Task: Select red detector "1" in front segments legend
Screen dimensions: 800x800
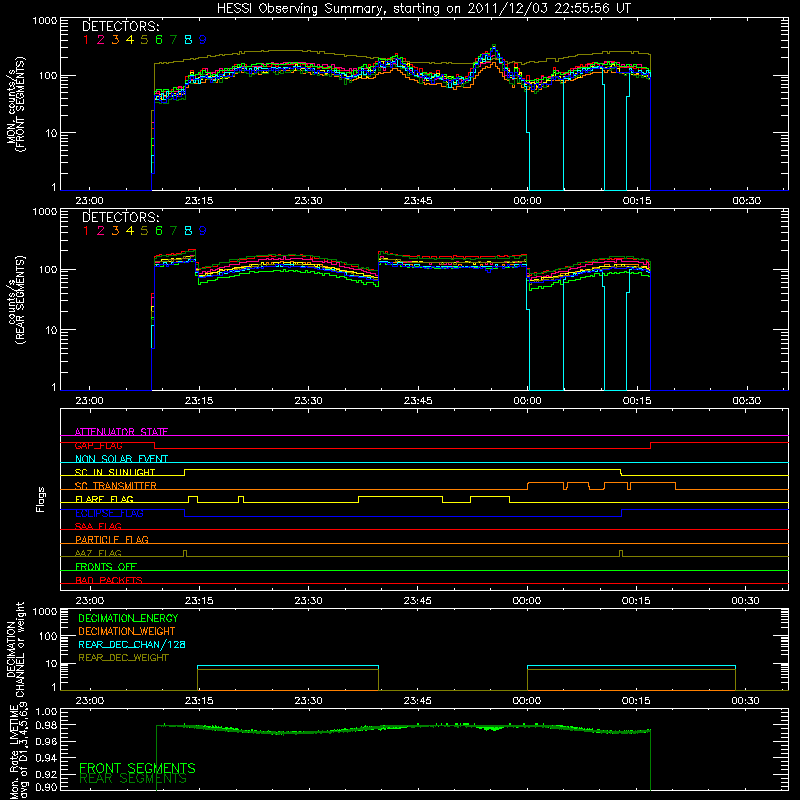Action: coord(86,39)
